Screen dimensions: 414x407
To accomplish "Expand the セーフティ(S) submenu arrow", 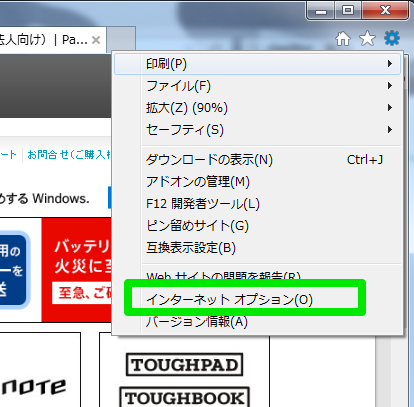I will point(389,130).
